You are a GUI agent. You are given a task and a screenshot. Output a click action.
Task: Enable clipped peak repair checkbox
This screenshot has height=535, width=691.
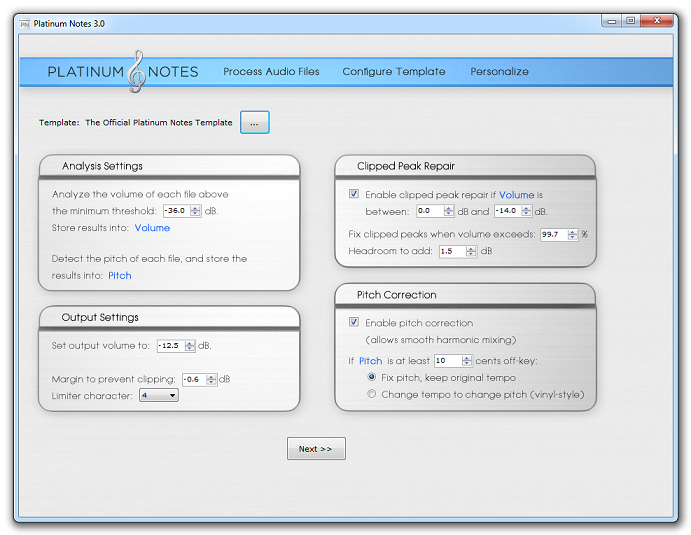point(354,194)
